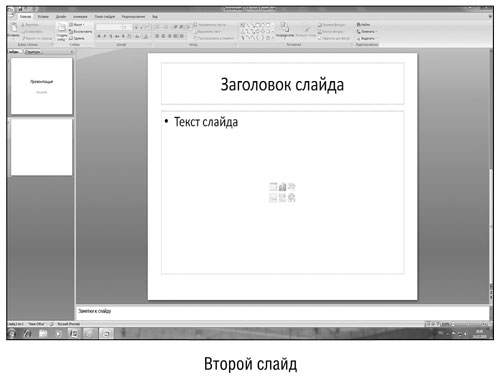Viewport: 500px width, 376px height.
Task: Open the Макет layout dropdown
Action: tap(77, 25)
